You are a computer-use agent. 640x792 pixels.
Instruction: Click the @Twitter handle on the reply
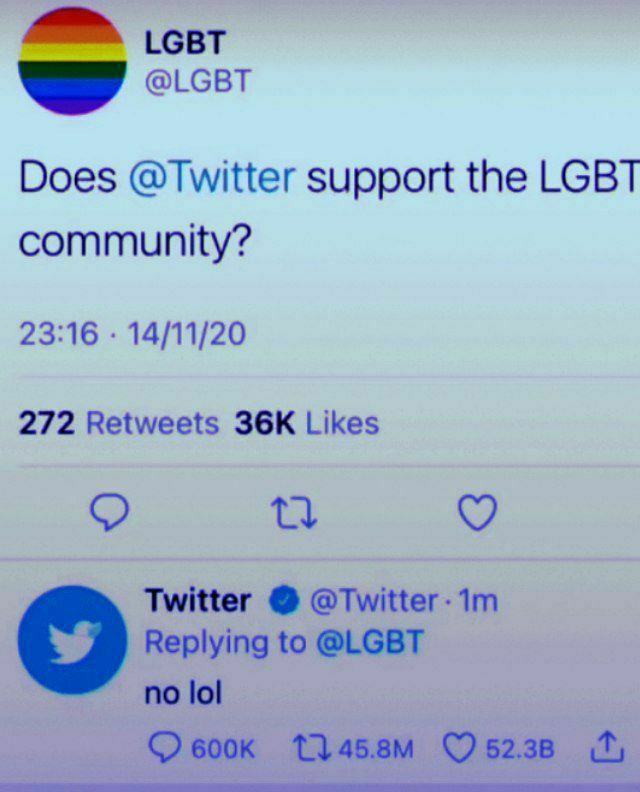coord(374,601)
